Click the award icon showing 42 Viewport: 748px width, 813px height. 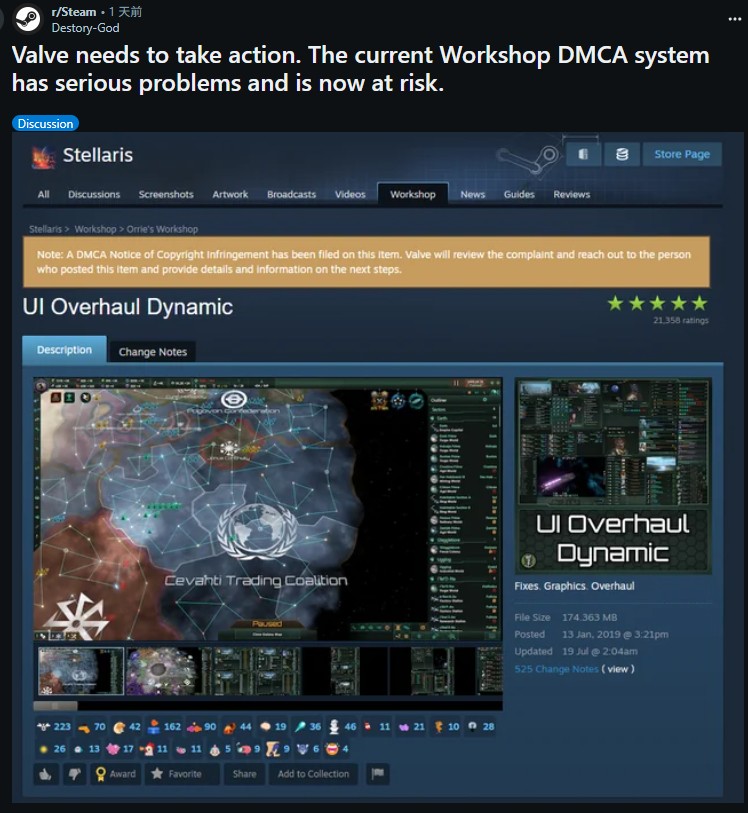119,727
